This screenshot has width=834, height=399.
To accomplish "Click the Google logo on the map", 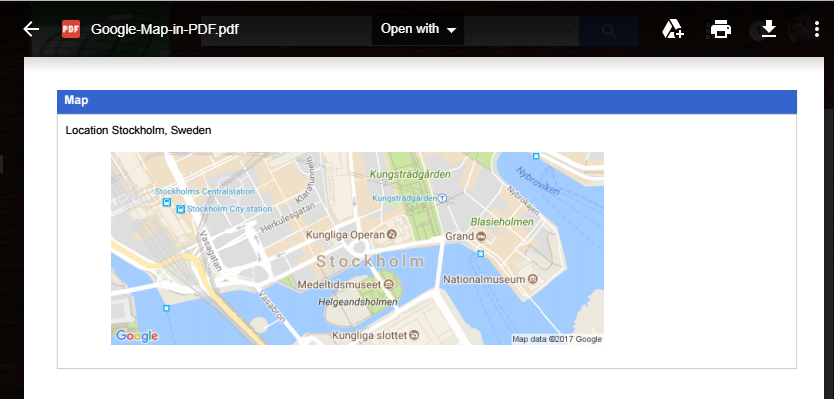I will click(137, 336).
